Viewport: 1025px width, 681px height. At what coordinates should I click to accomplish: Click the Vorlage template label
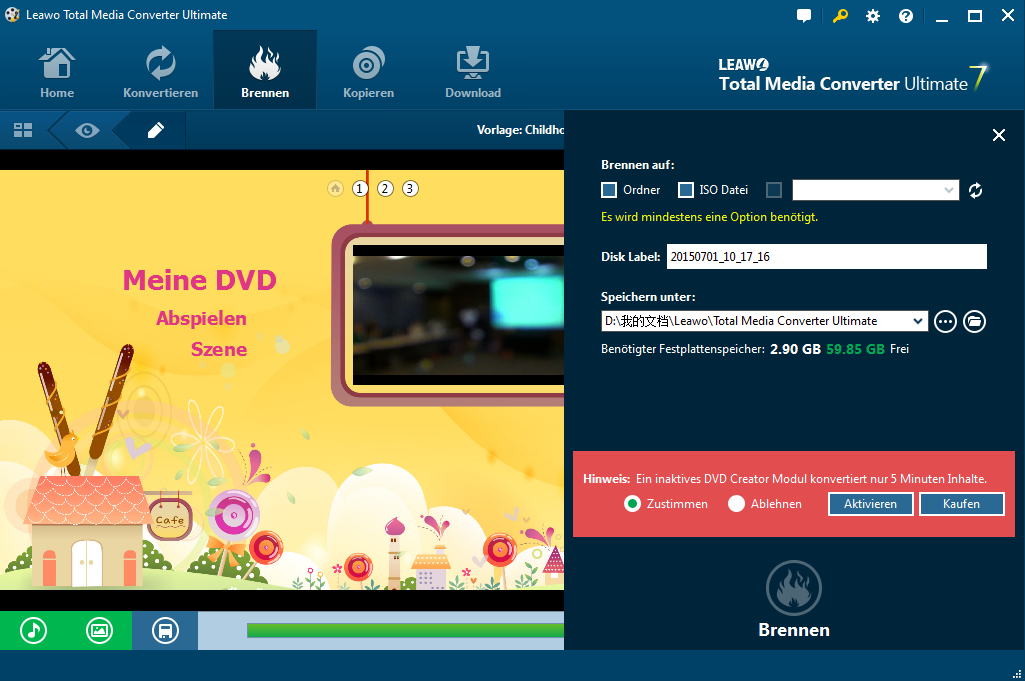[520, 130]
